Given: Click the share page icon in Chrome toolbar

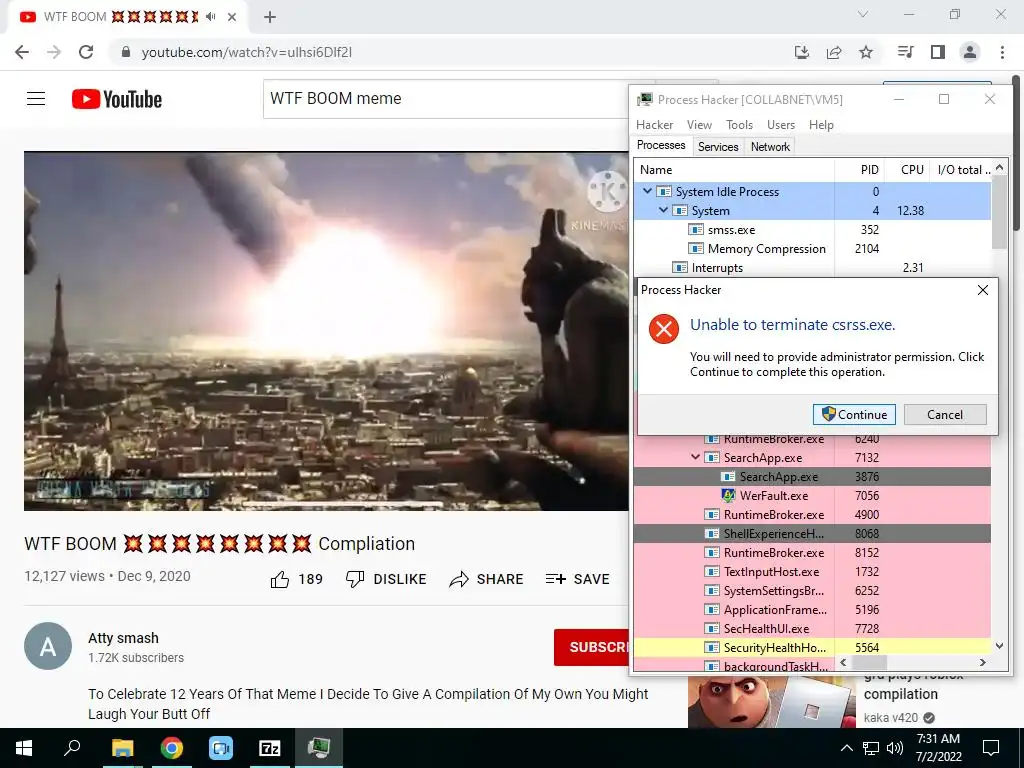Looking at the screenshot, I should (x=834, y=52).
